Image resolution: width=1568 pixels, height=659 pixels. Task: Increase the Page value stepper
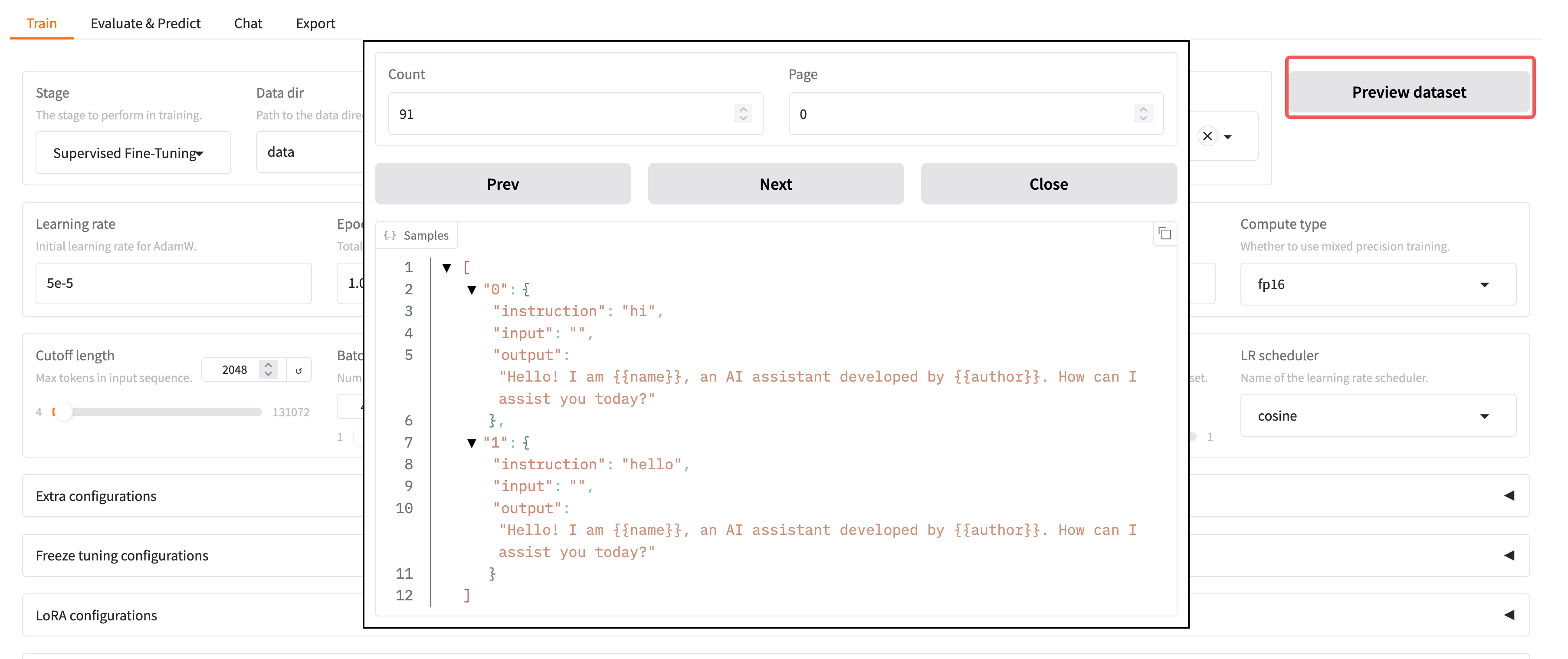tap(1143, 109)
